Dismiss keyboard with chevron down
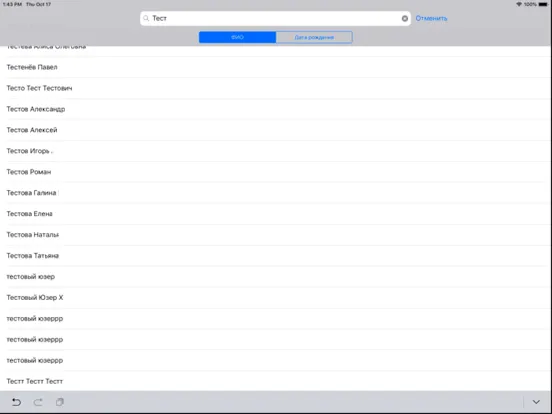Viewport: 552px width, 414px height. coord(536,402)
